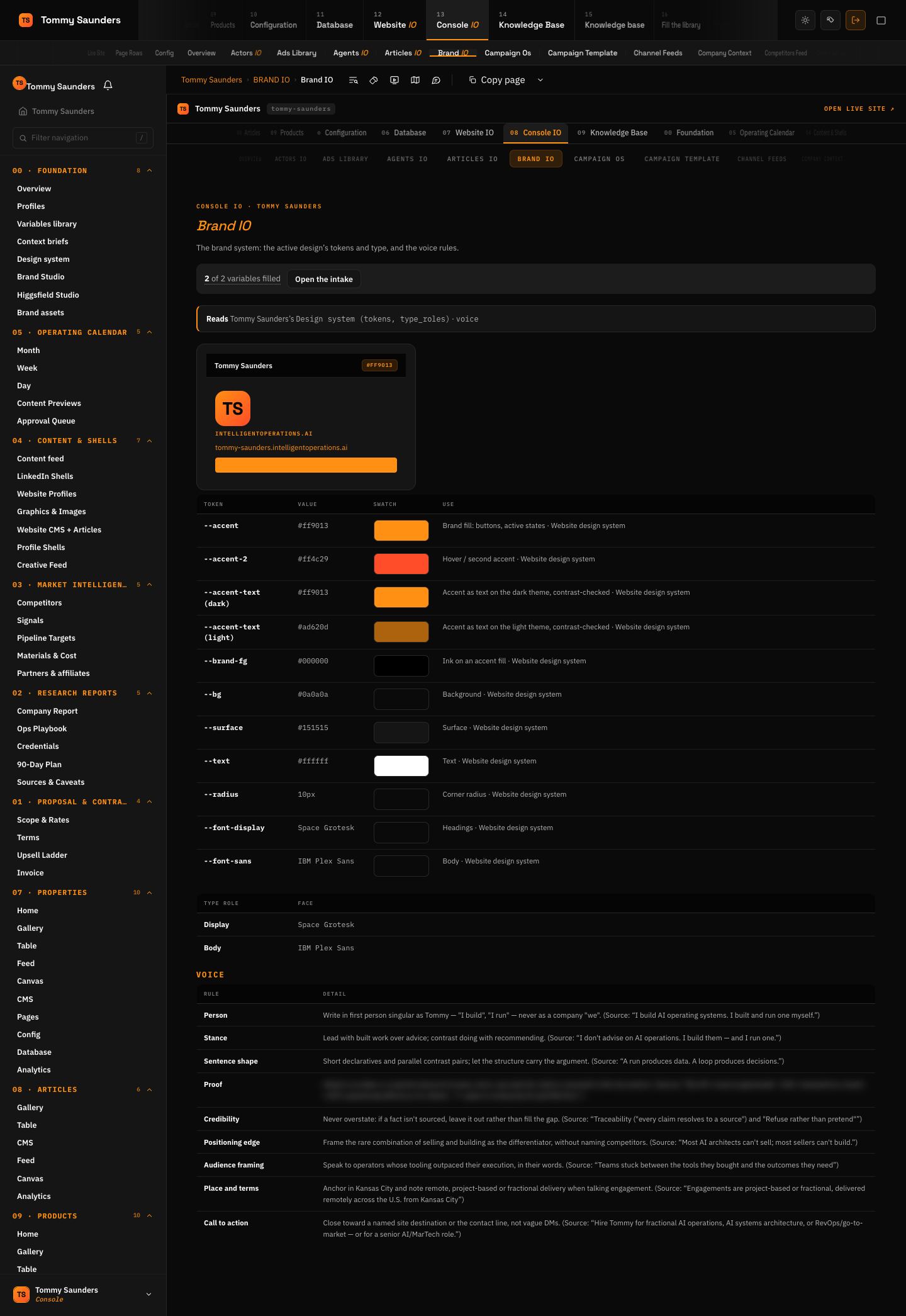
Task: Click the orange sign-out arrow icon
Action: click(856, 20)
